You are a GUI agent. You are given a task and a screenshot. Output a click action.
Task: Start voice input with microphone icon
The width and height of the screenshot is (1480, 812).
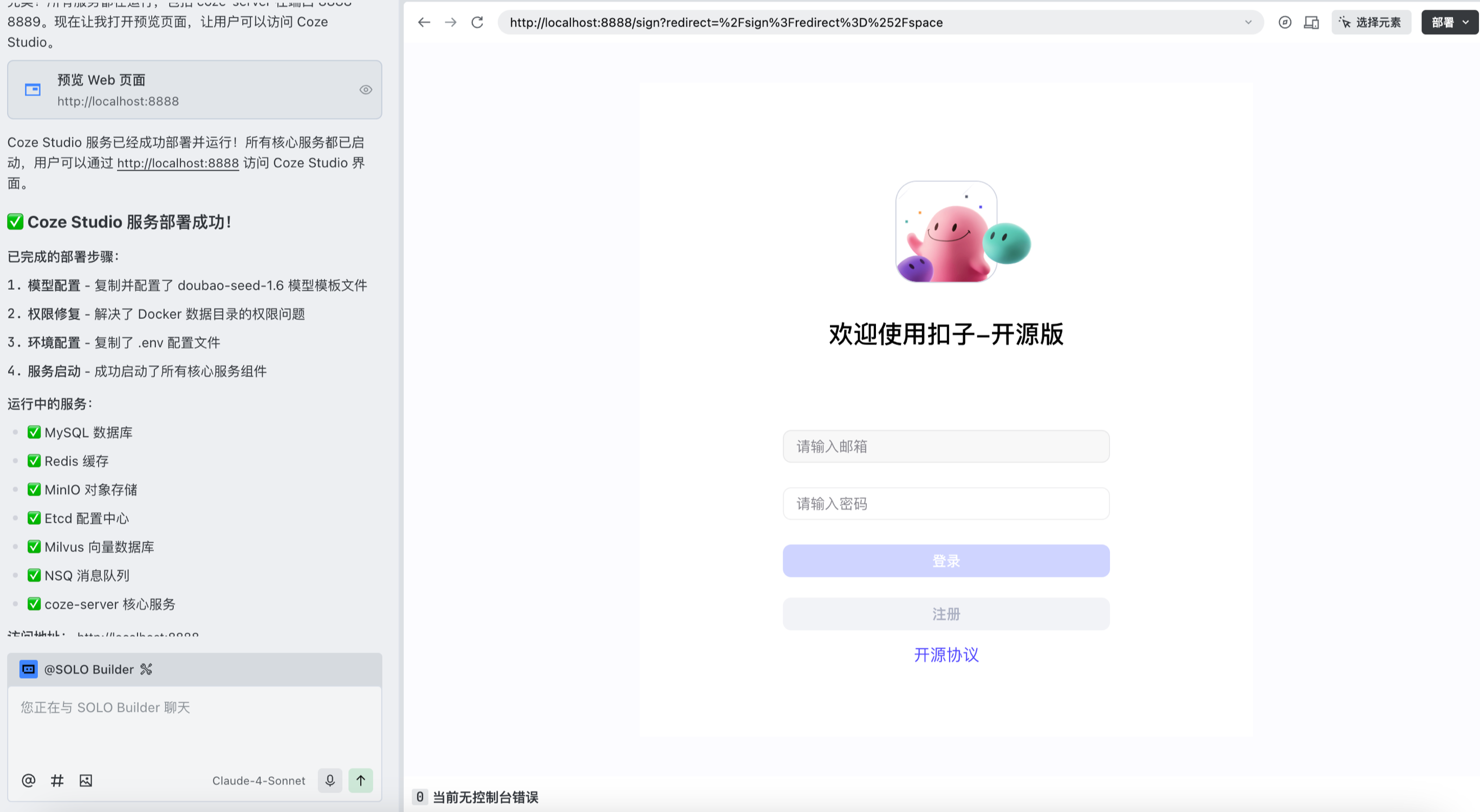pos(330,781)
